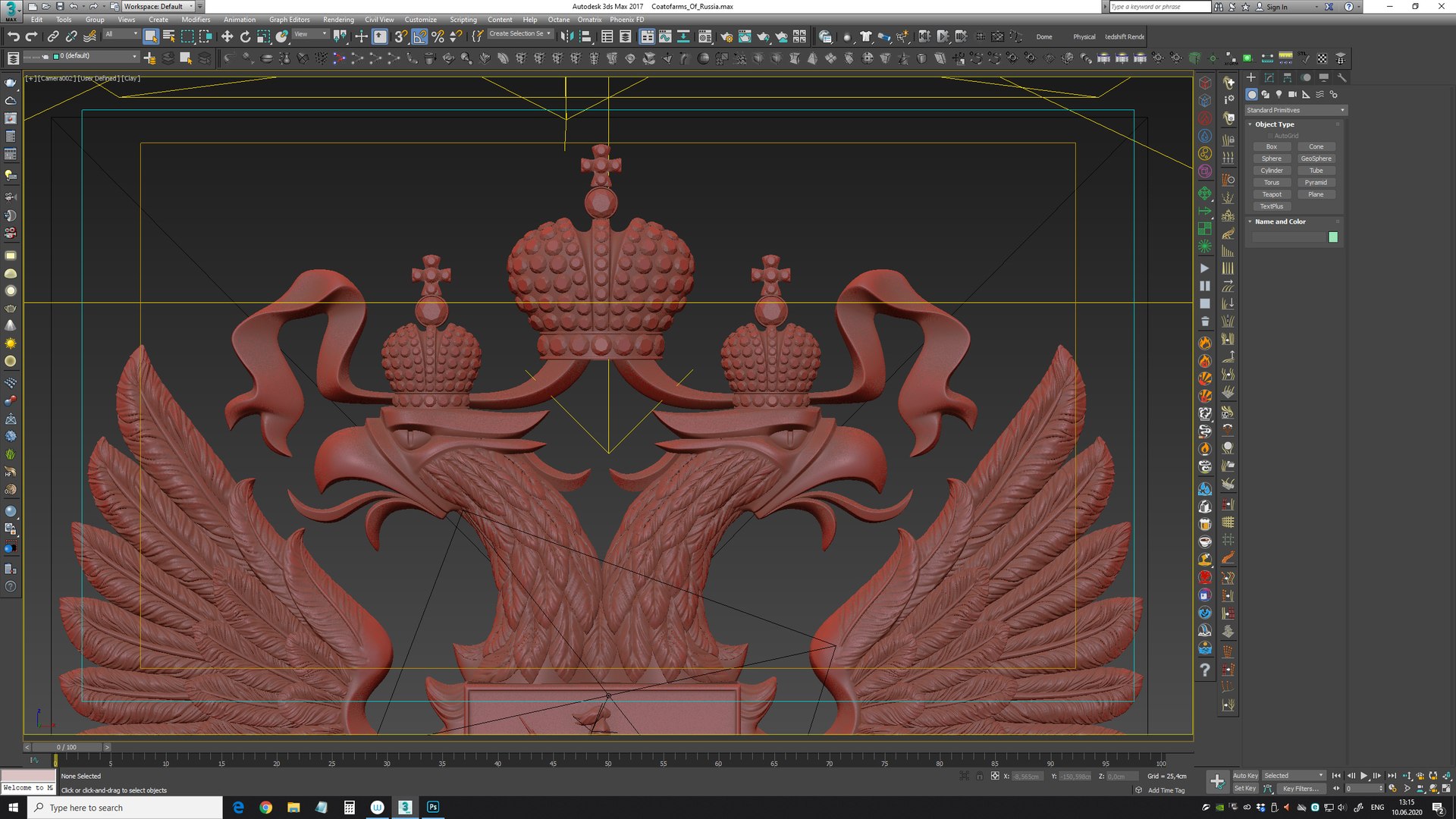
Task: Open the View reference coordinate dropdown
Action: coord(310,34)
